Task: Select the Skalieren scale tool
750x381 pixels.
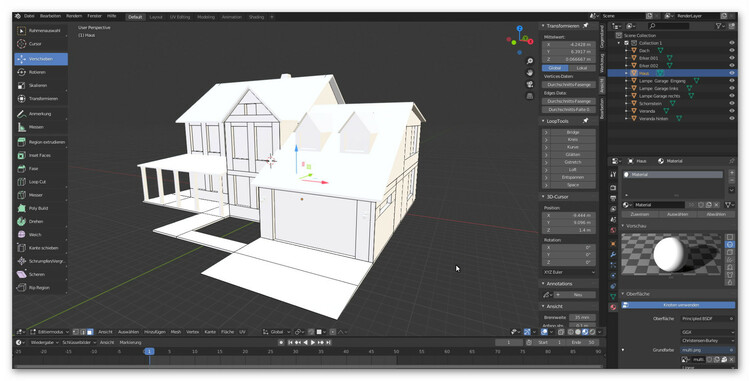Action: click(41, 86)
